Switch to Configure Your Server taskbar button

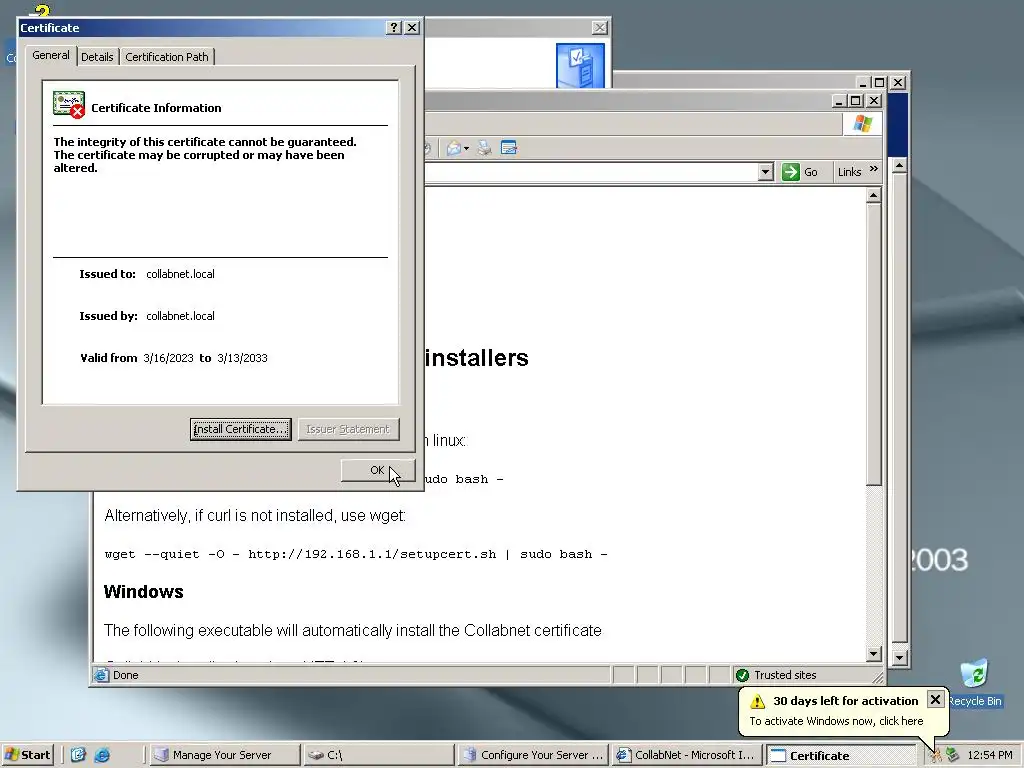pos(533,755)
